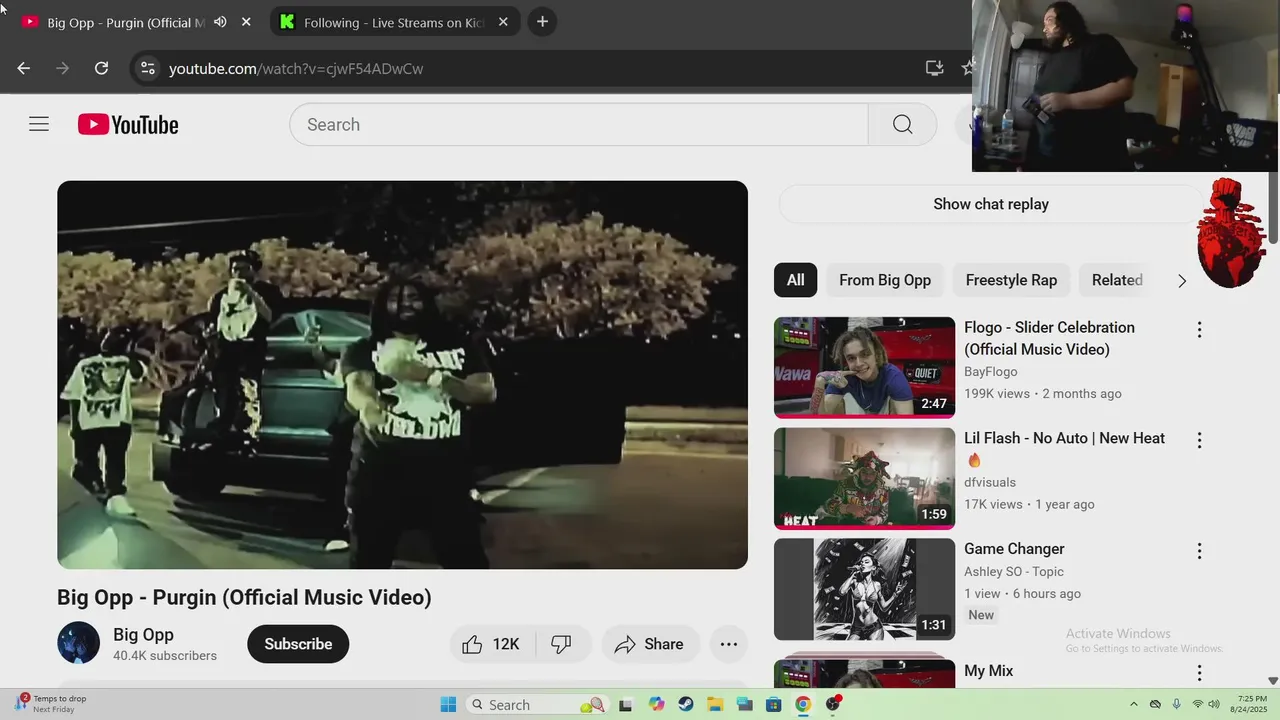Select the From Big Opp chip
This screenshot has width=1280, height=720.
click(885, 280)
